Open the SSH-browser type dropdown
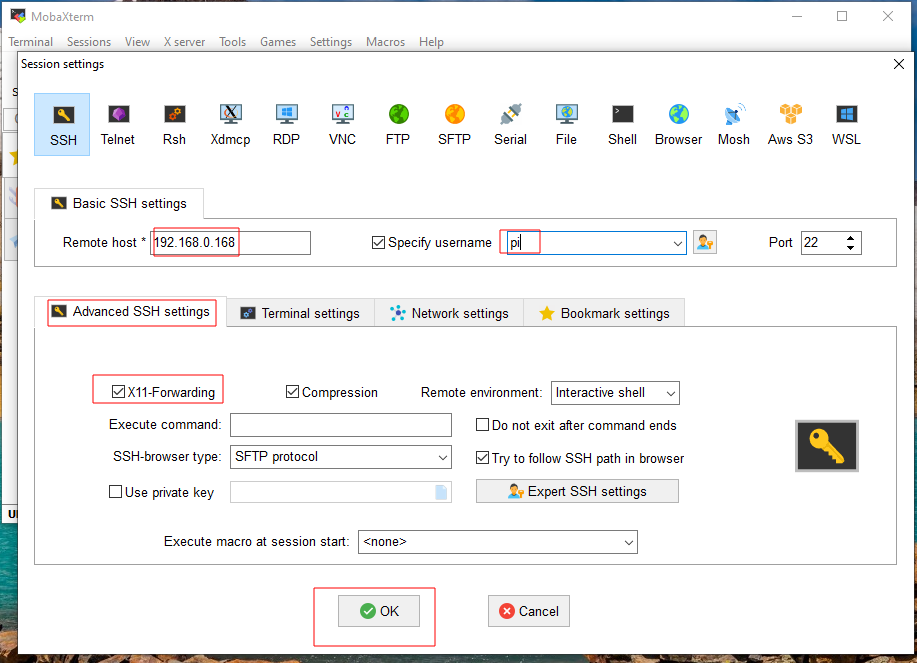 coord(443,457)
